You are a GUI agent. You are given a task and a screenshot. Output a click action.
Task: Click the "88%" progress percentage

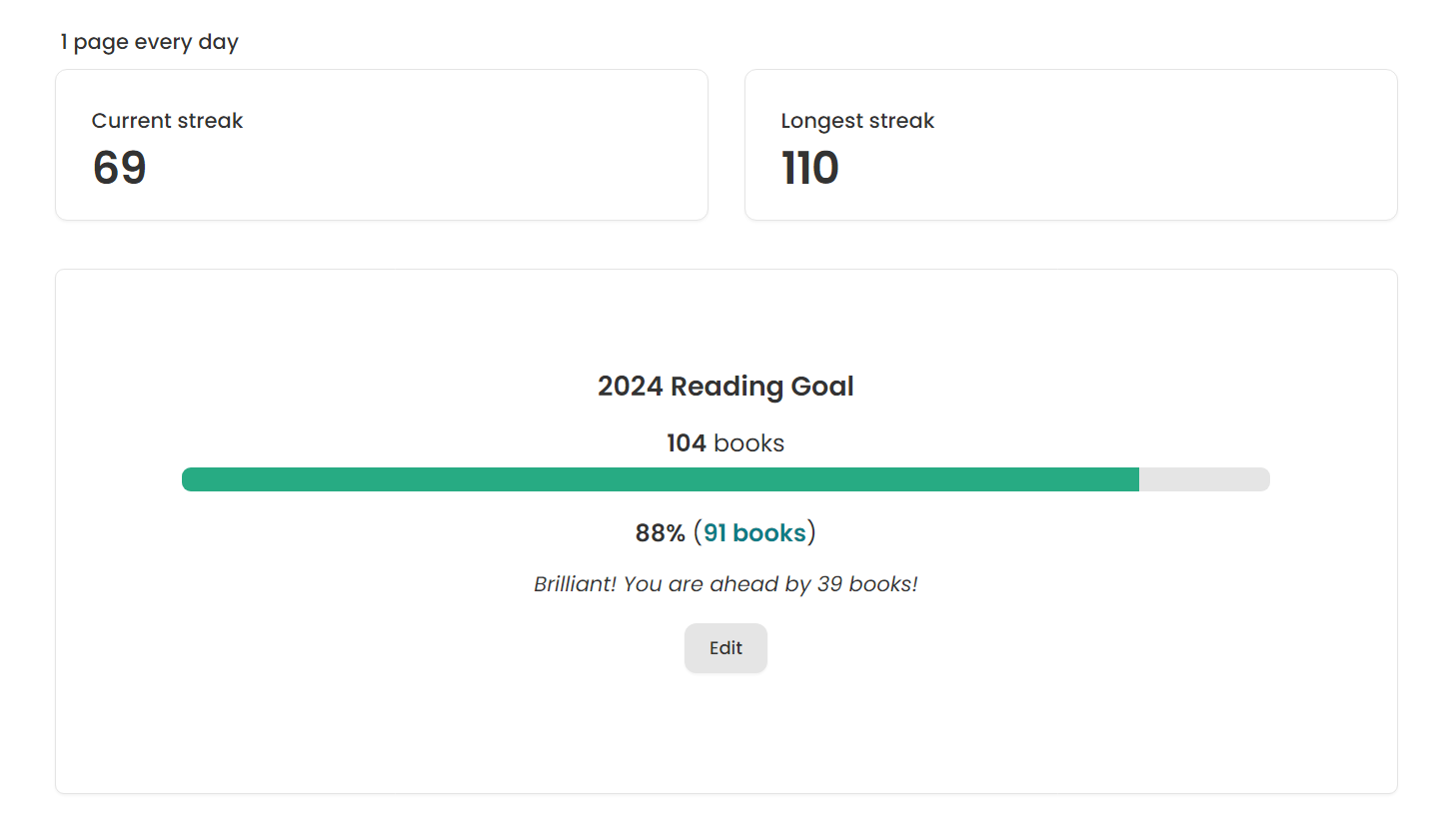tap(660, 533)
